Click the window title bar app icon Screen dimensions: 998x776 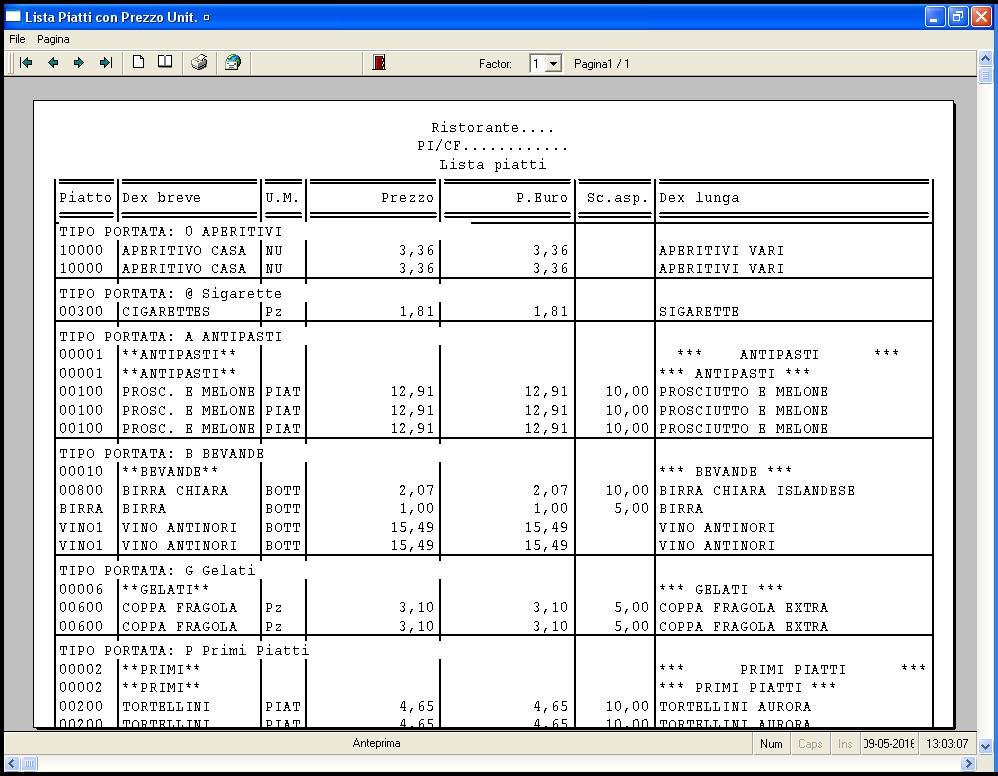tap(13, 17)
